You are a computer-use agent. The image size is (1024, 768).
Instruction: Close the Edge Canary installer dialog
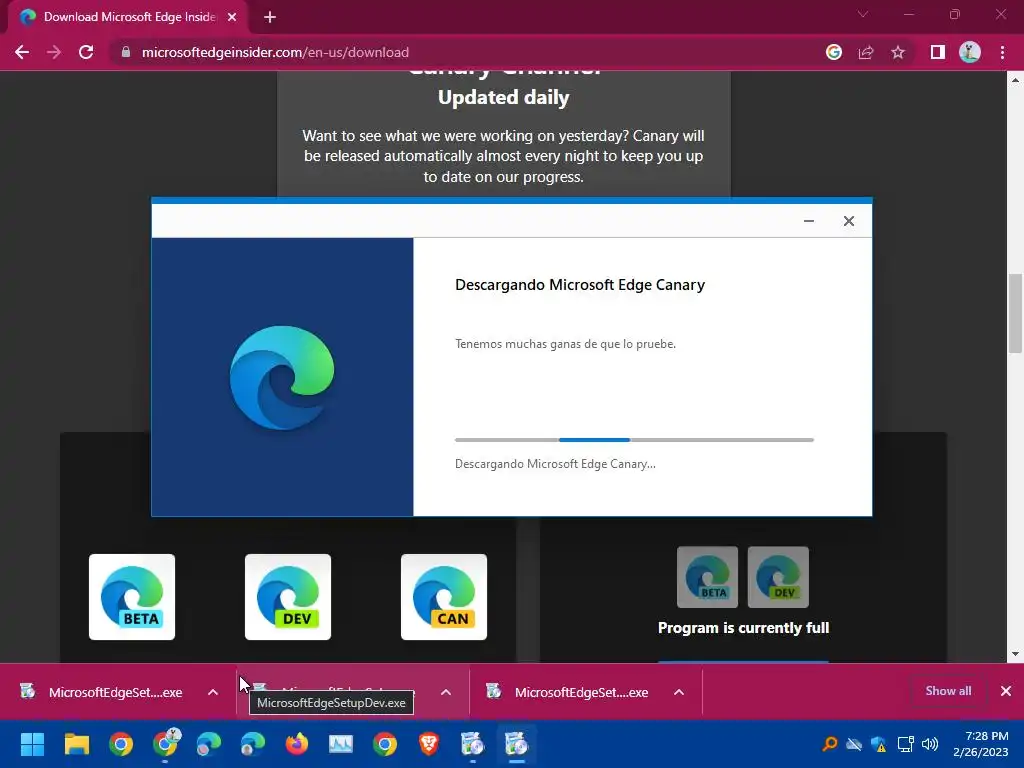coord(848,221)
